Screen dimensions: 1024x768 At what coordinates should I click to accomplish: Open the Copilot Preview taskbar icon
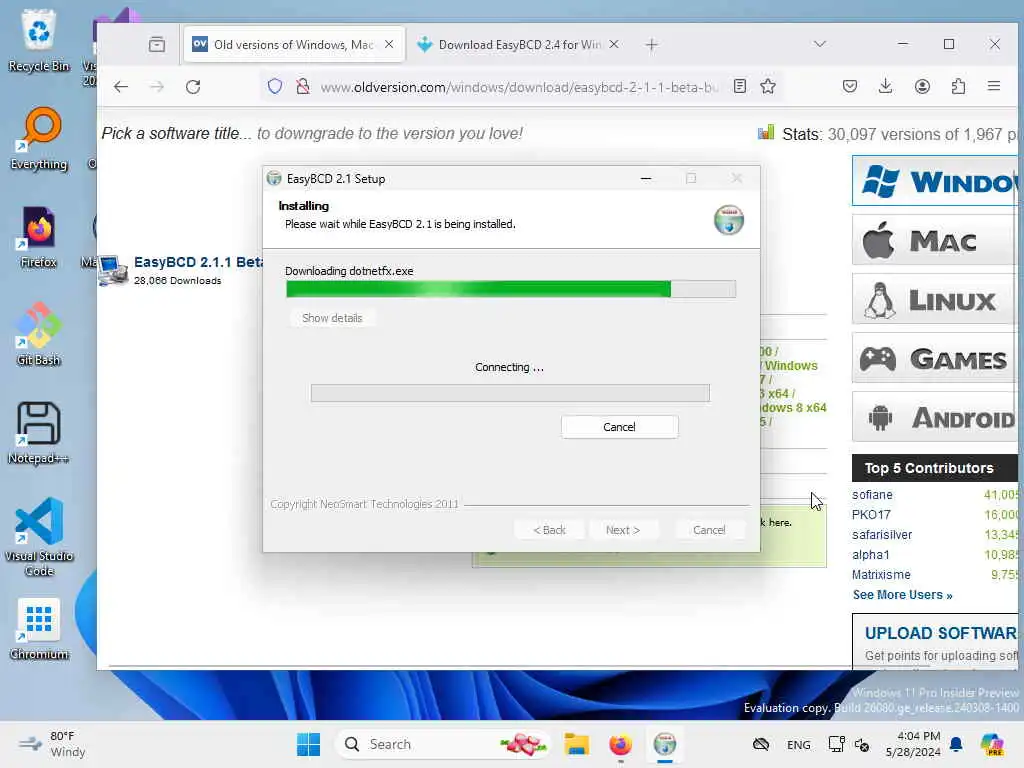(992, 744)
